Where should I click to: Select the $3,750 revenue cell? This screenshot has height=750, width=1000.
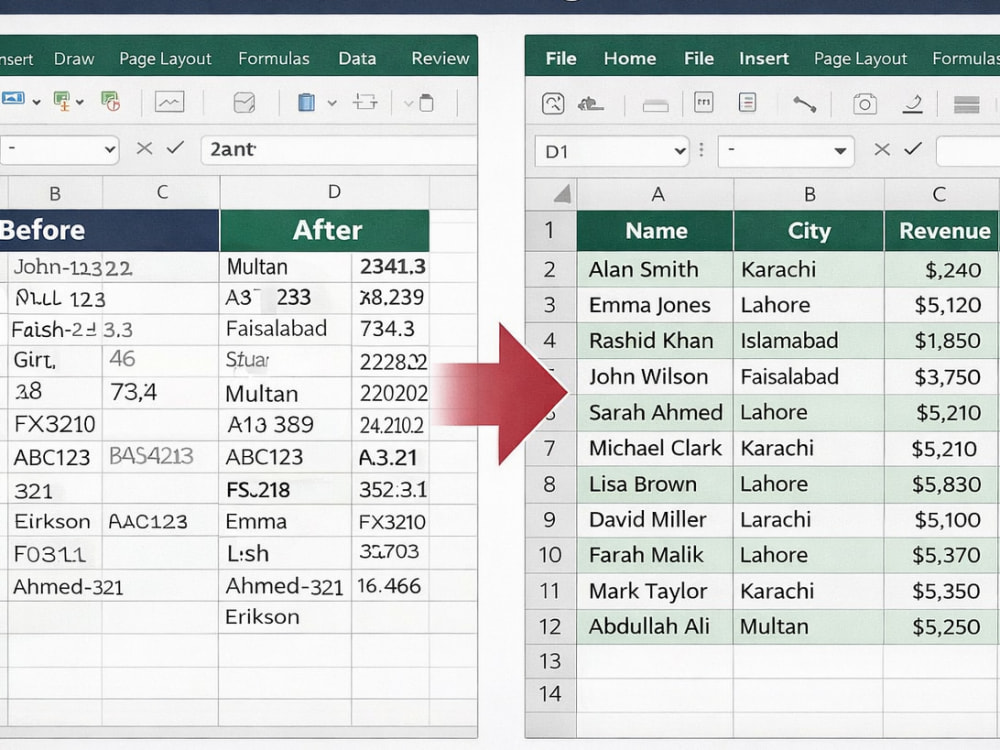(942, 377)
